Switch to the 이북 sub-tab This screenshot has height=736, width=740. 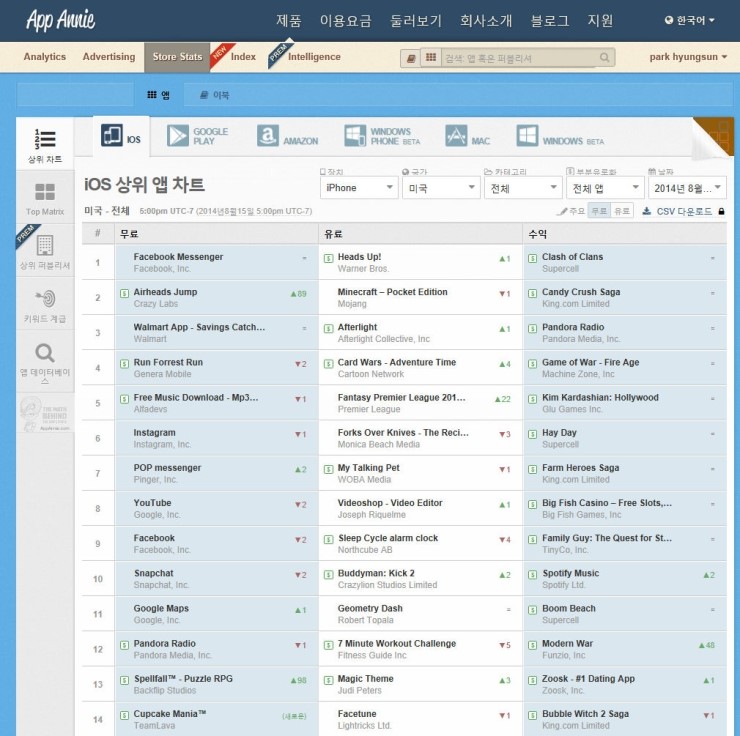point(215,95)
